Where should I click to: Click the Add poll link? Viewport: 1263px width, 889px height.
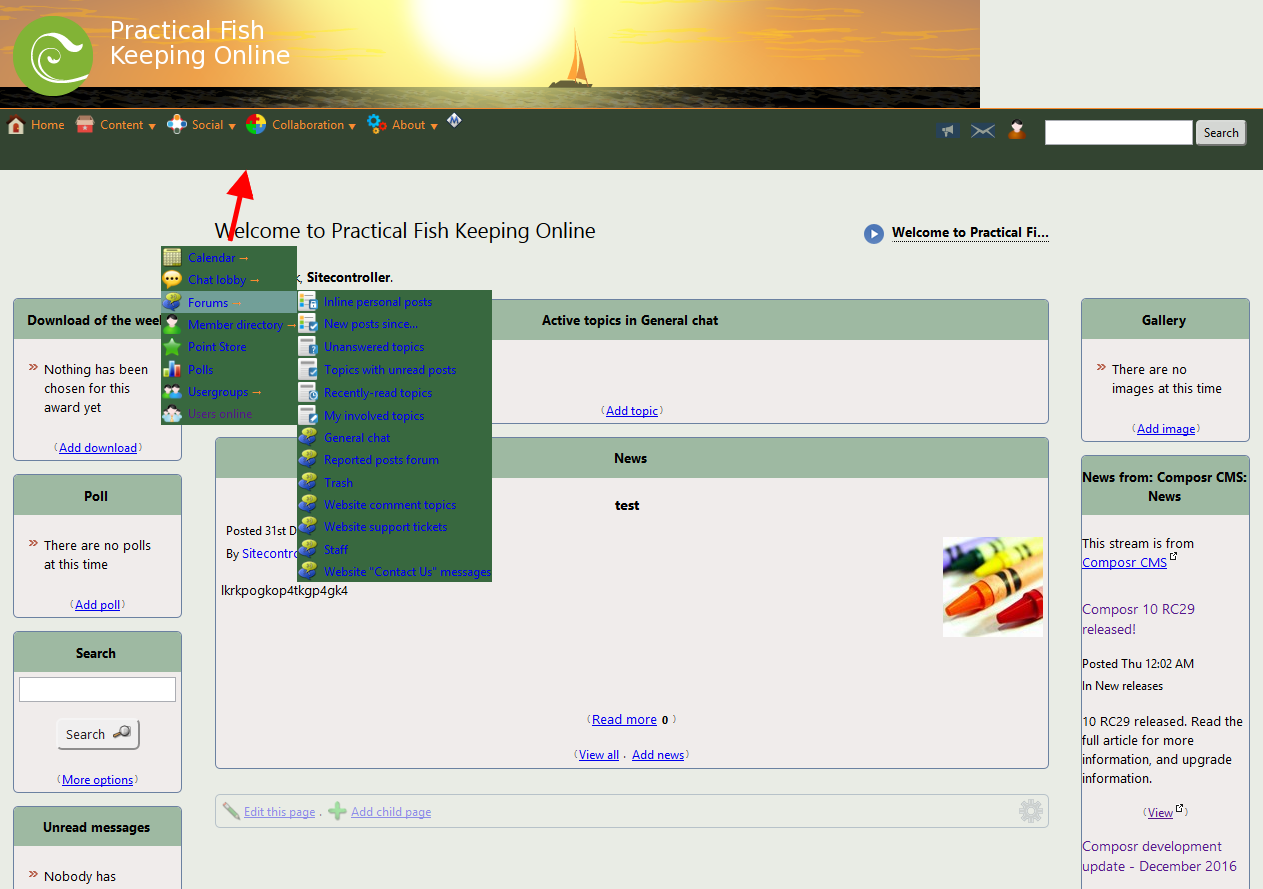coord(97,605)
